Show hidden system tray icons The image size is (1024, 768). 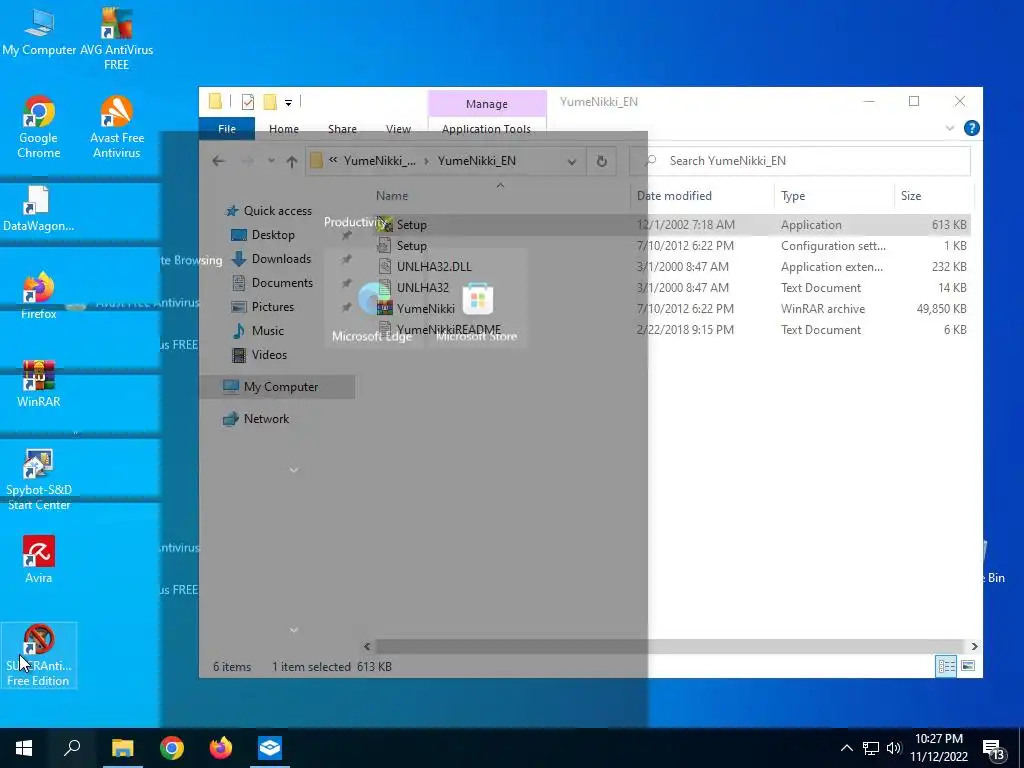click(x=846, y=748)
